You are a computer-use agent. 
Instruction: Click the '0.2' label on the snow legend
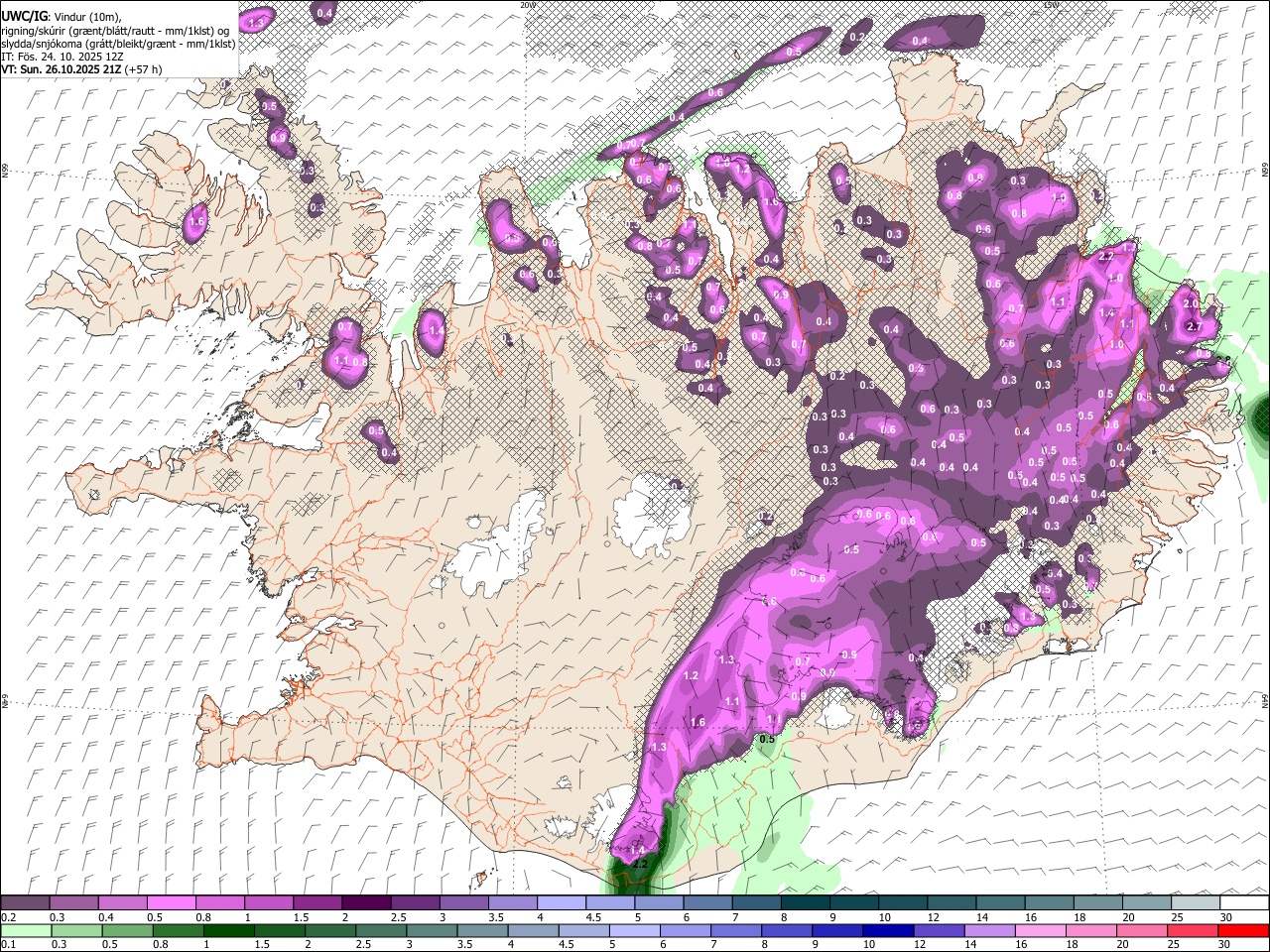click(x=8, y=917)
